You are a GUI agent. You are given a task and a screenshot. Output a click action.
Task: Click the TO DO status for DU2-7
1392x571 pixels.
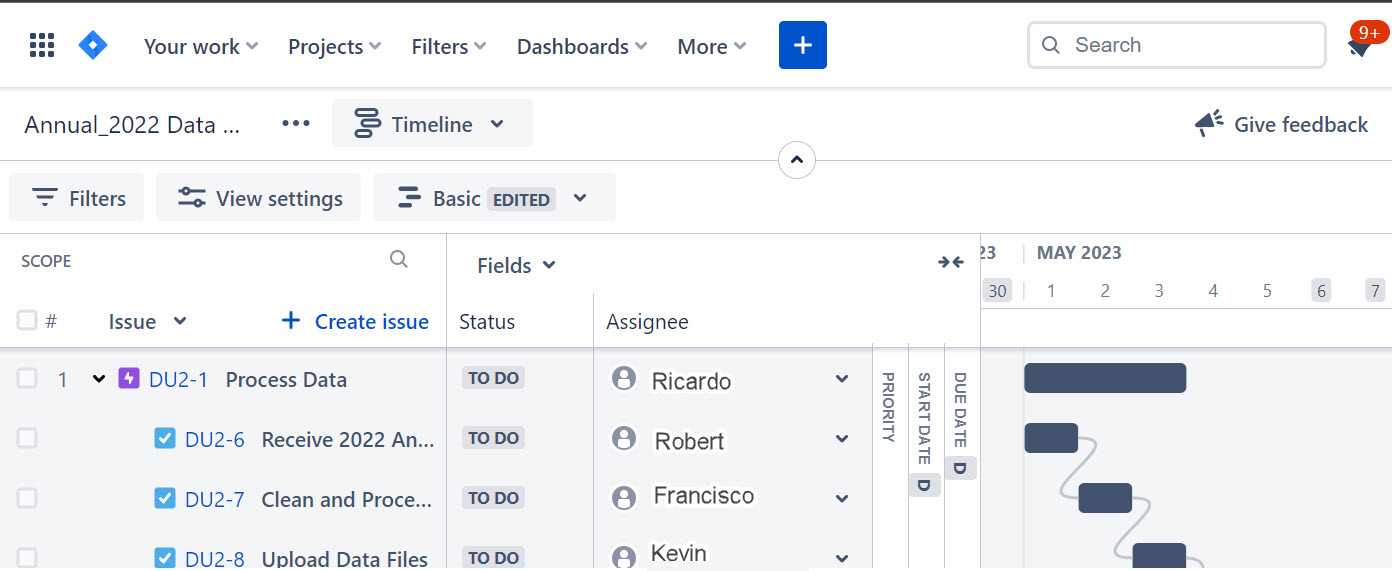tap(493, 498)
